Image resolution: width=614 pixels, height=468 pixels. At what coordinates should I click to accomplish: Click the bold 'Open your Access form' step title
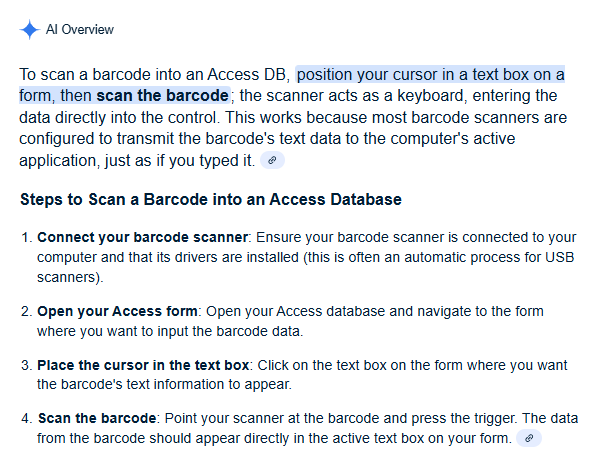pyautogui.click(x=117, y=311)
